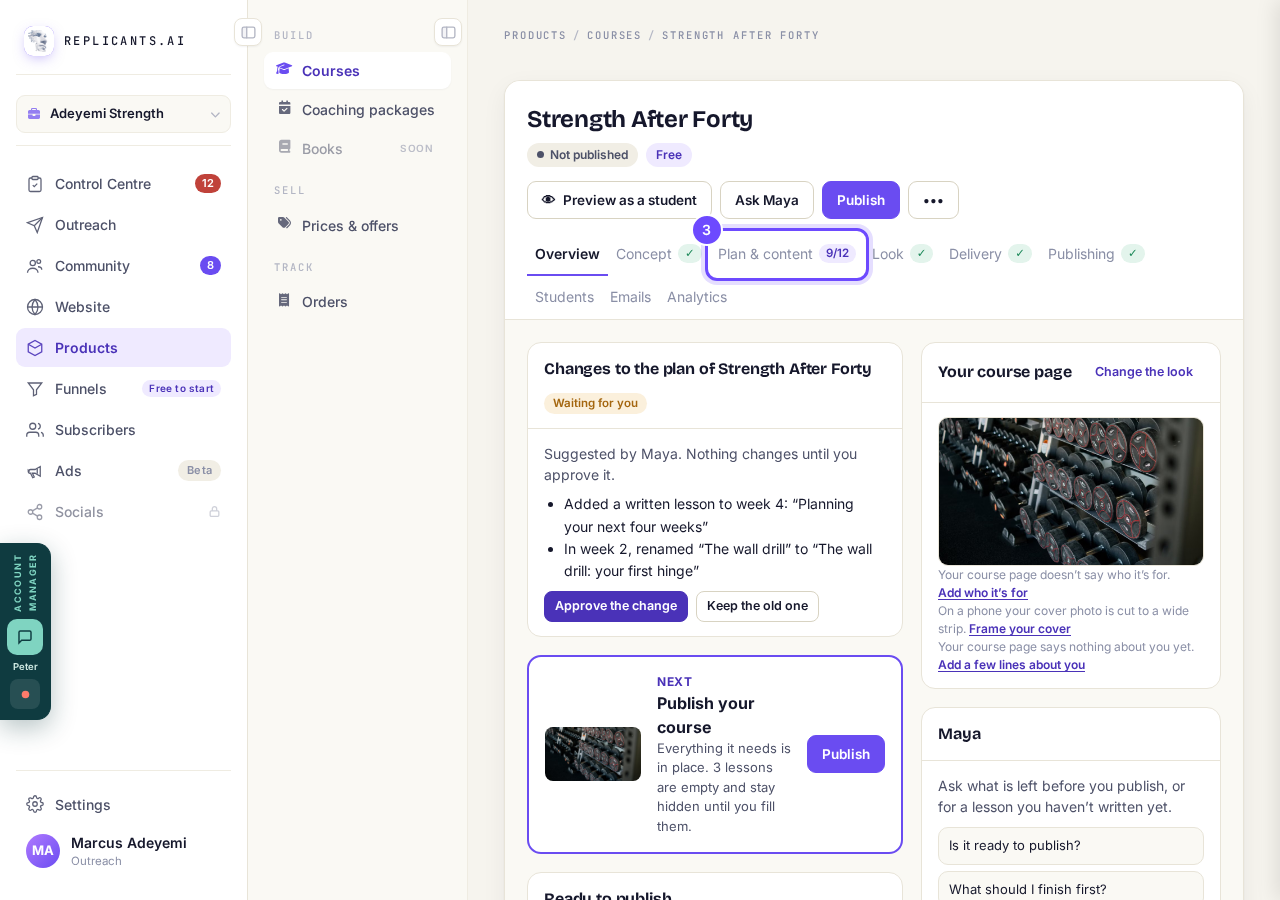Open the Adeyemi Strength workspace dropdown
Screen dimensions: 1280x900
[x=123, y=114]
